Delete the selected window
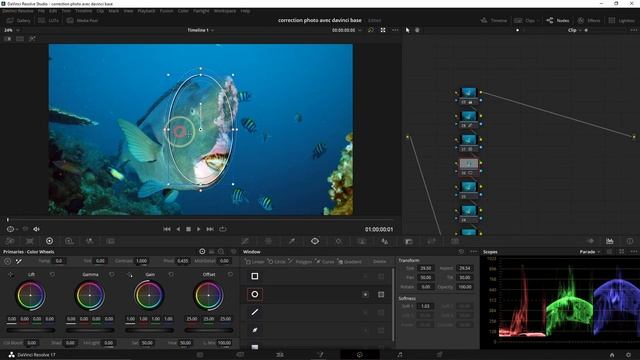Viewport: 640px width, 360px height. [x=379, y=262]
